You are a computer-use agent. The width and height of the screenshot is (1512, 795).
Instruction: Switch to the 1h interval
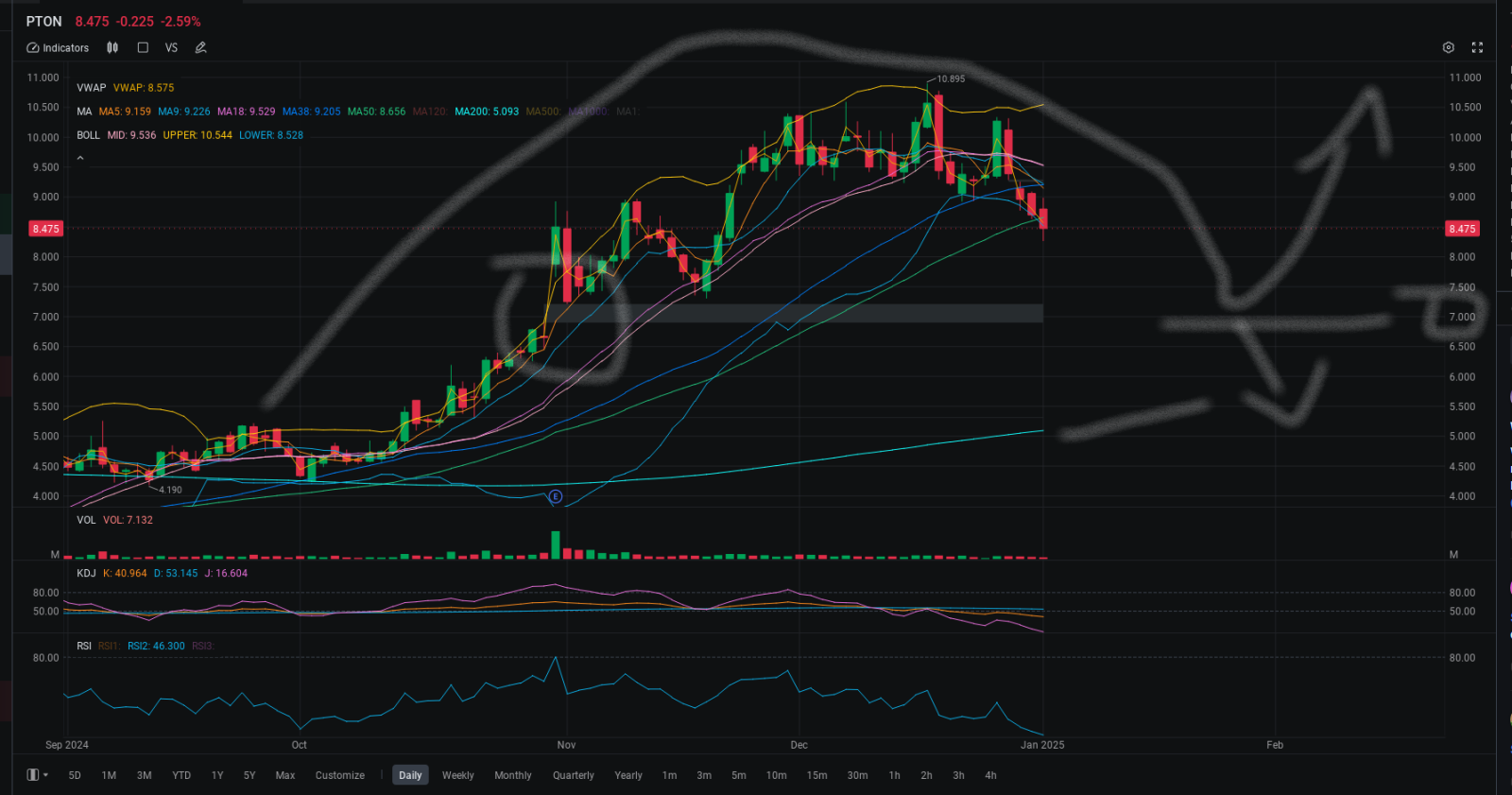point(895,775)
